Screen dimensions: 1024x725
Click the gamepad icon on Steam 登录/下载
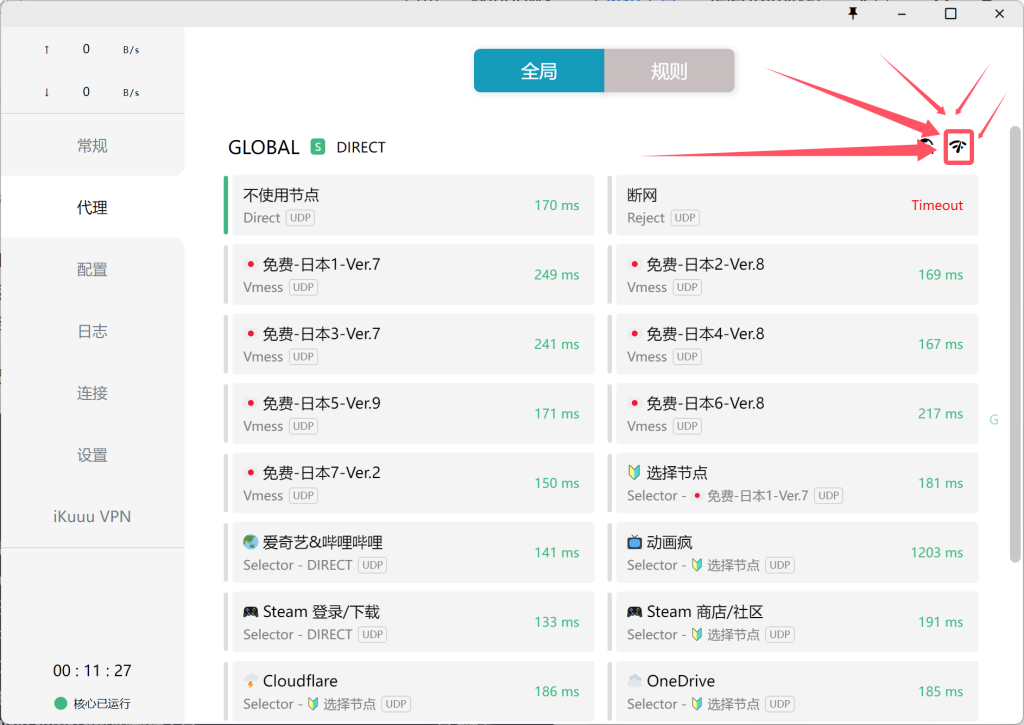pos(250,612)
